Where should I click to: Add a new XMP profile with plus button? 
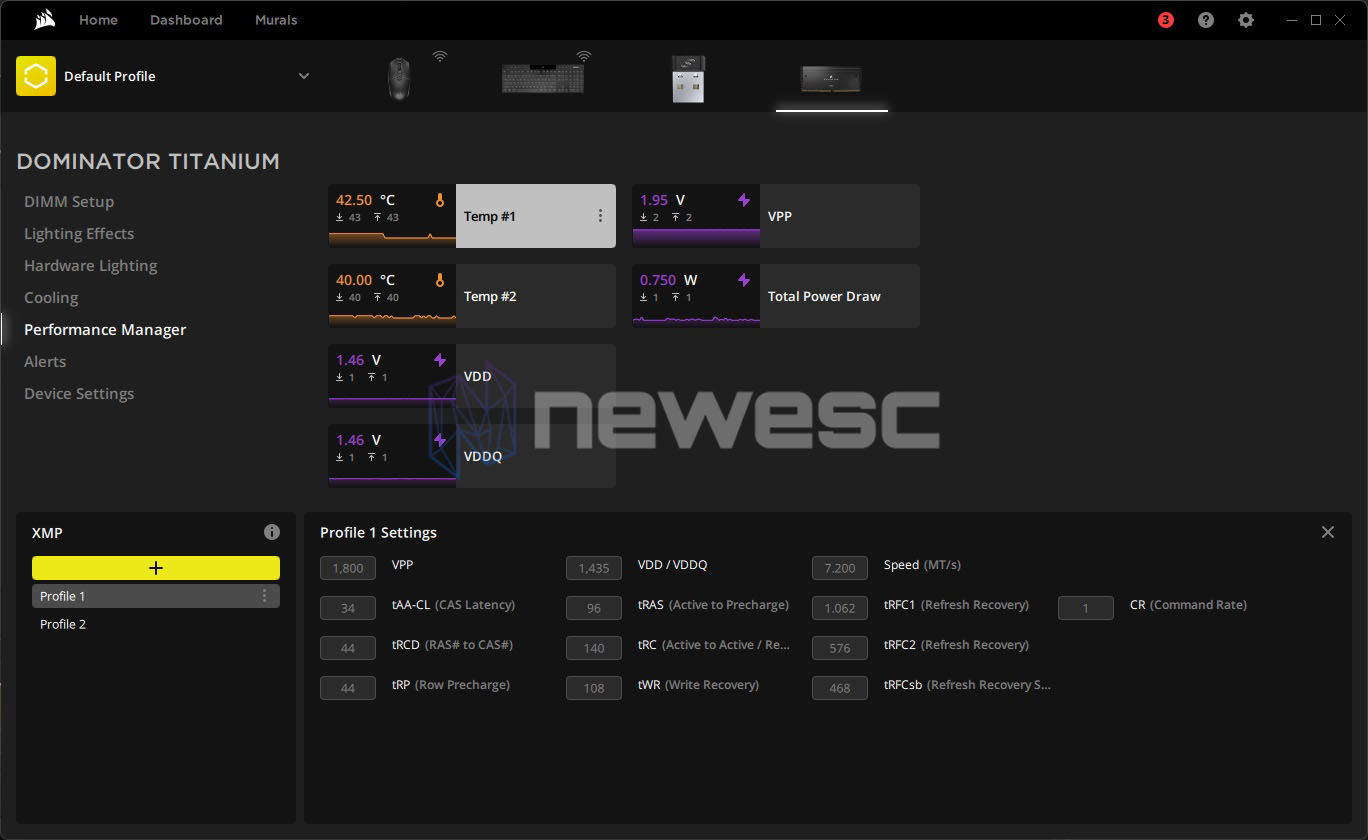coord(156,568)
